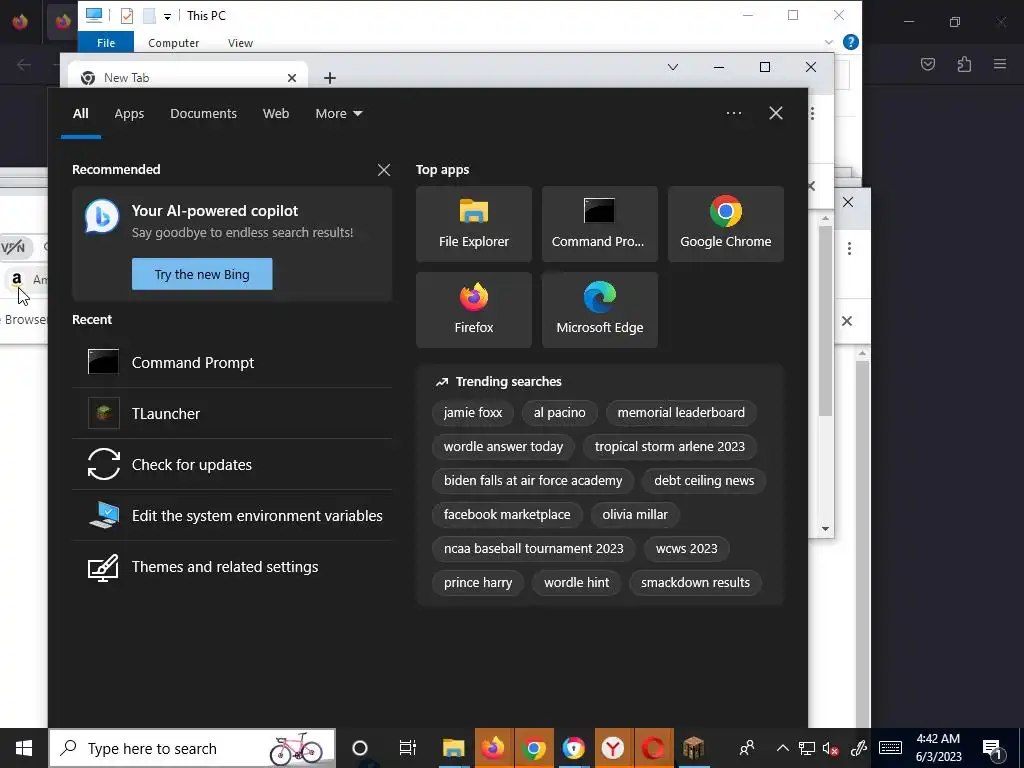Open Firefox tile in Top apps
Image resolution: width=1024 pixels, height=768 pixels.
(473, 310)
